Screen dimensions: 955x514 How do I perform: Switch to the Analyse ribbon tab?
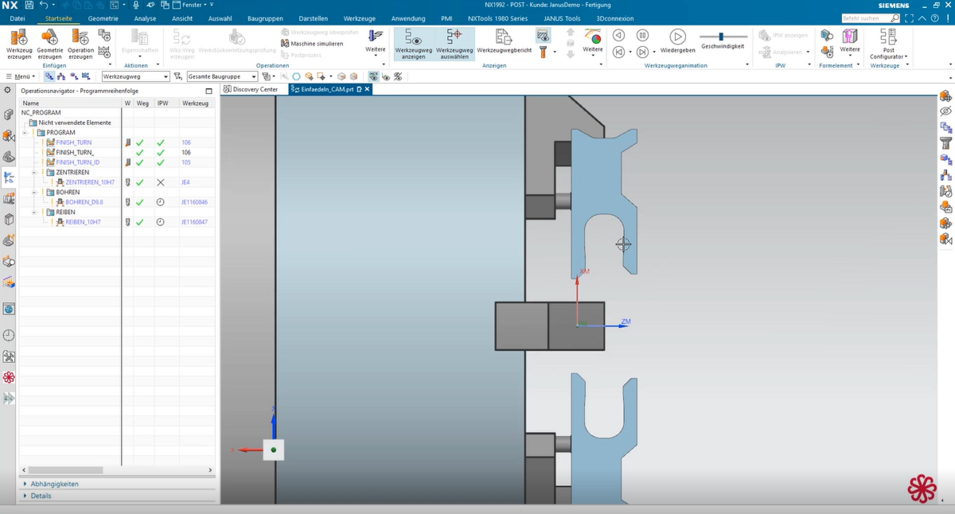point(145,19)
